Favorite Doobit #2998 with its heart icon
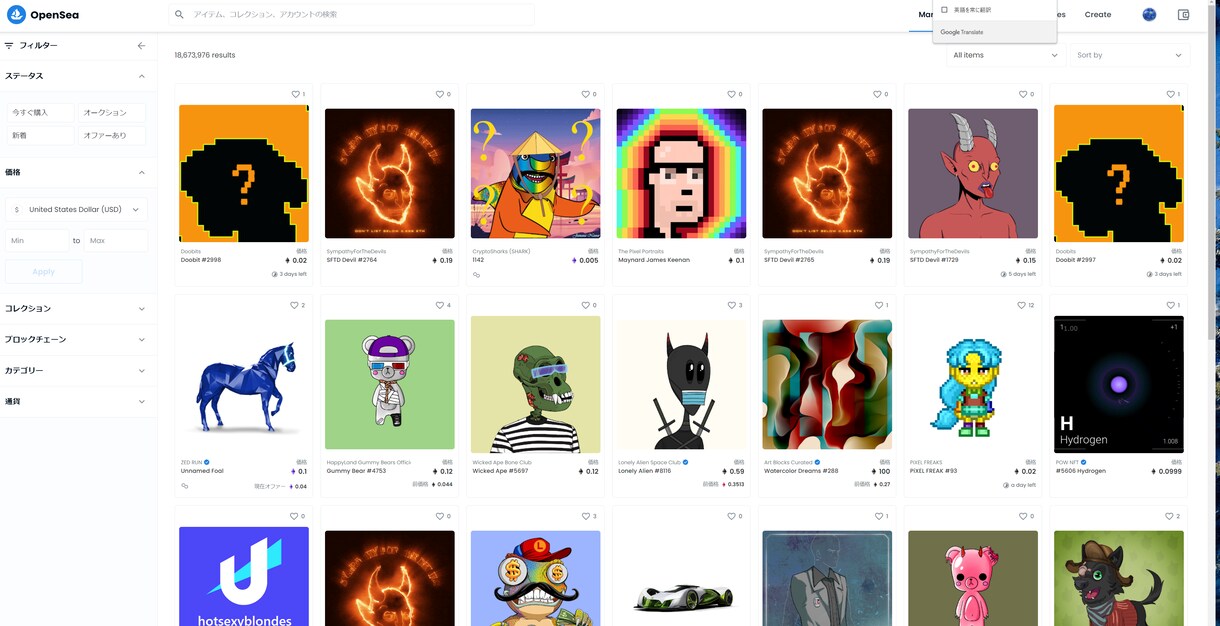The image size is (1220, 626). click(x=294, y=94)
